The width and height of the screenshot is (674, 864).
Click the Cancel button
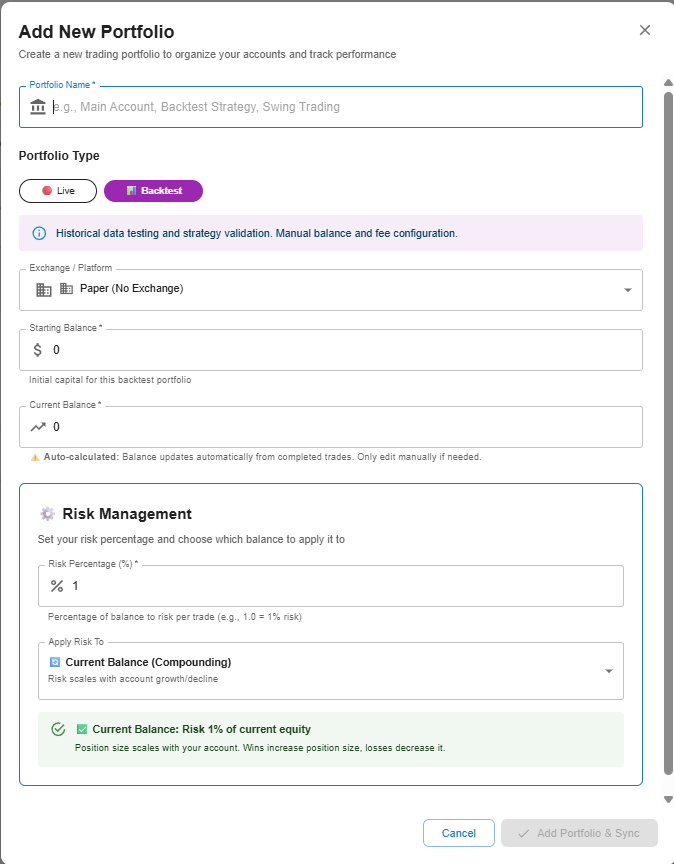coord(459,833)
